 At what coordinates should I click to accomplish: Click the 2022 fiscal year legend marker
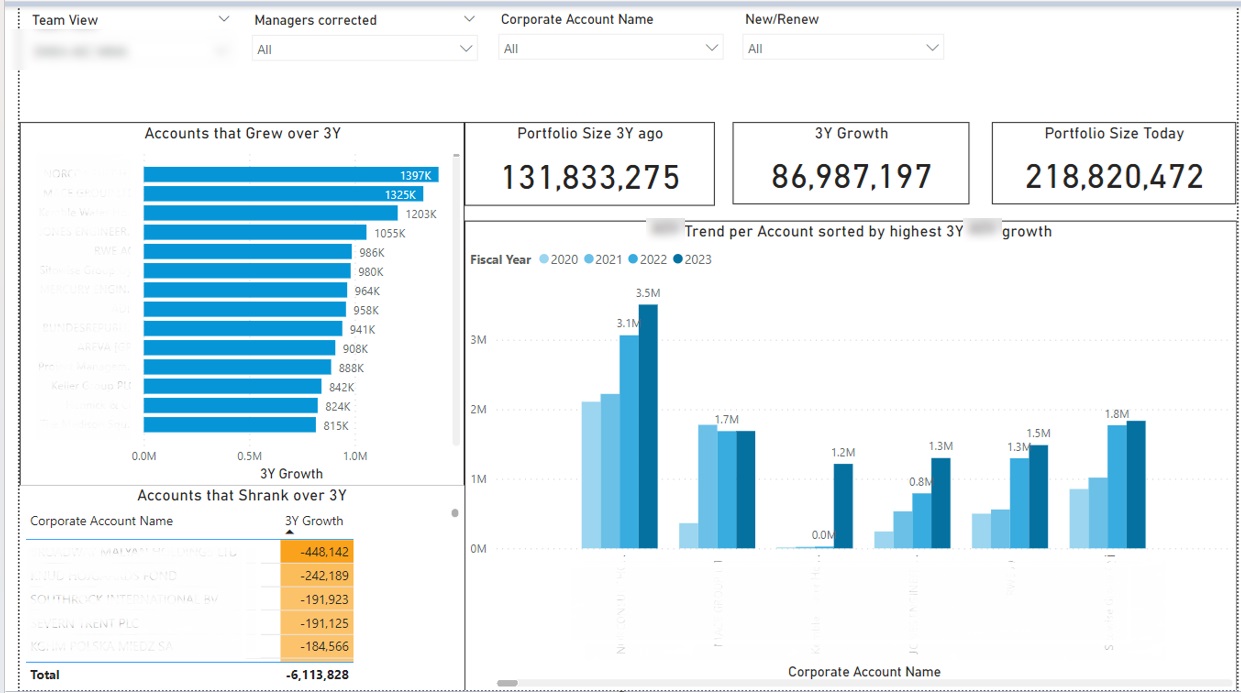coord(633,260)
